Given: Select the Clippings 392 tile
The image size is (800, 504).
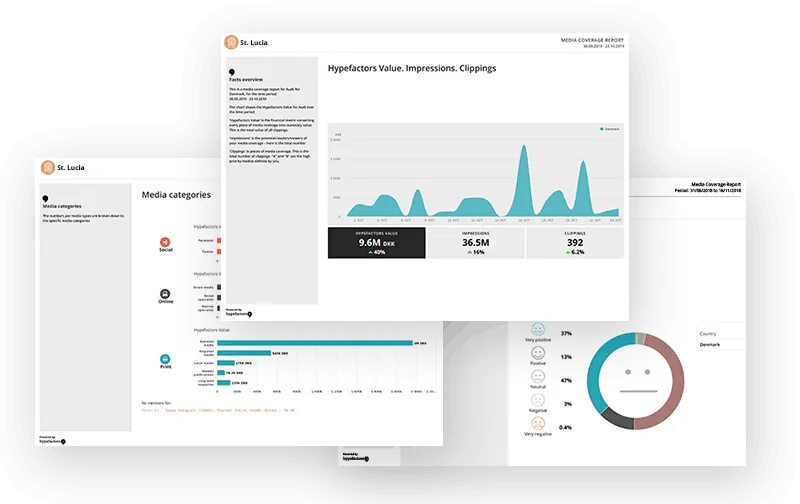Looking at the screenshot, I should 575,243.
